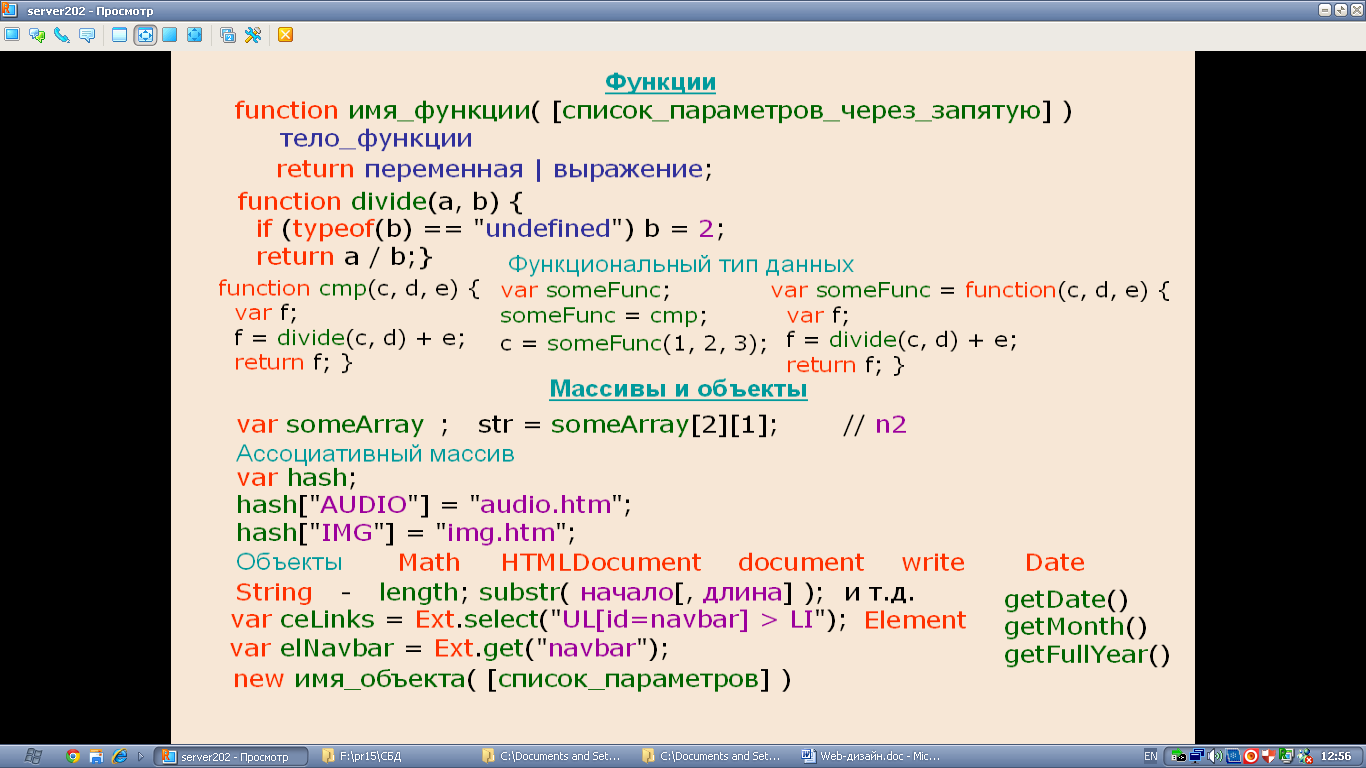
Task: Click the red circle tray icon
Action: 1251,756
